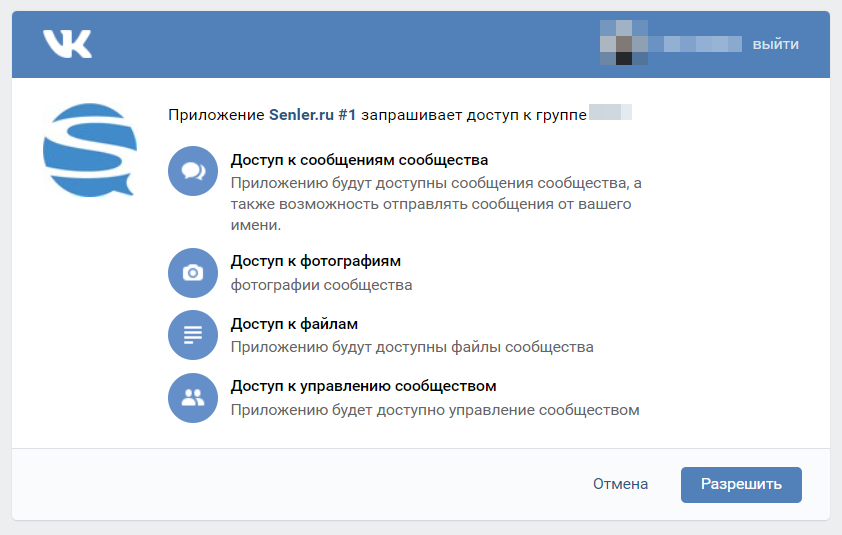Click the community messages access description paragraph
Viewport: 842px width, 535px height.
point(436,204)
